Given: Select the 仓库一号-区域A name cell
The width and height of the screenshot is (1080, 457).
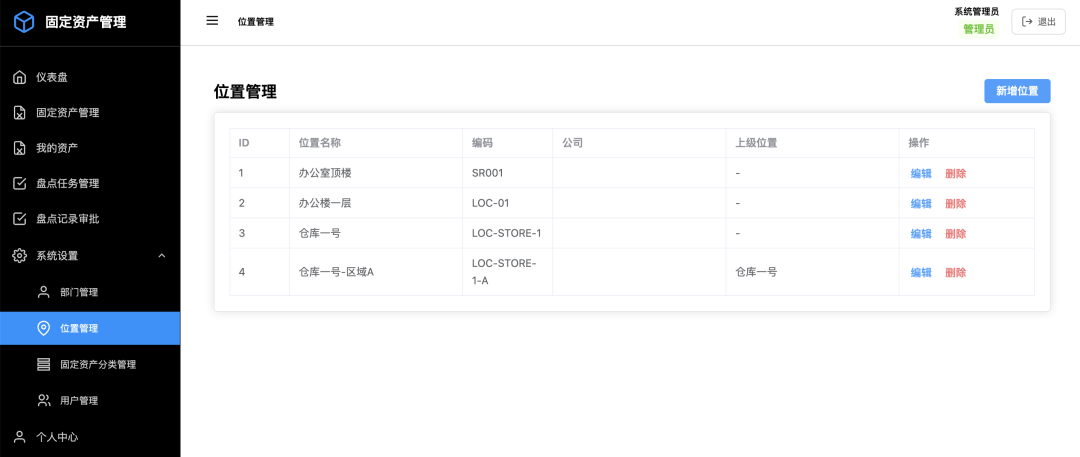Looking at the screenshot, I should (x=375, y=272).
